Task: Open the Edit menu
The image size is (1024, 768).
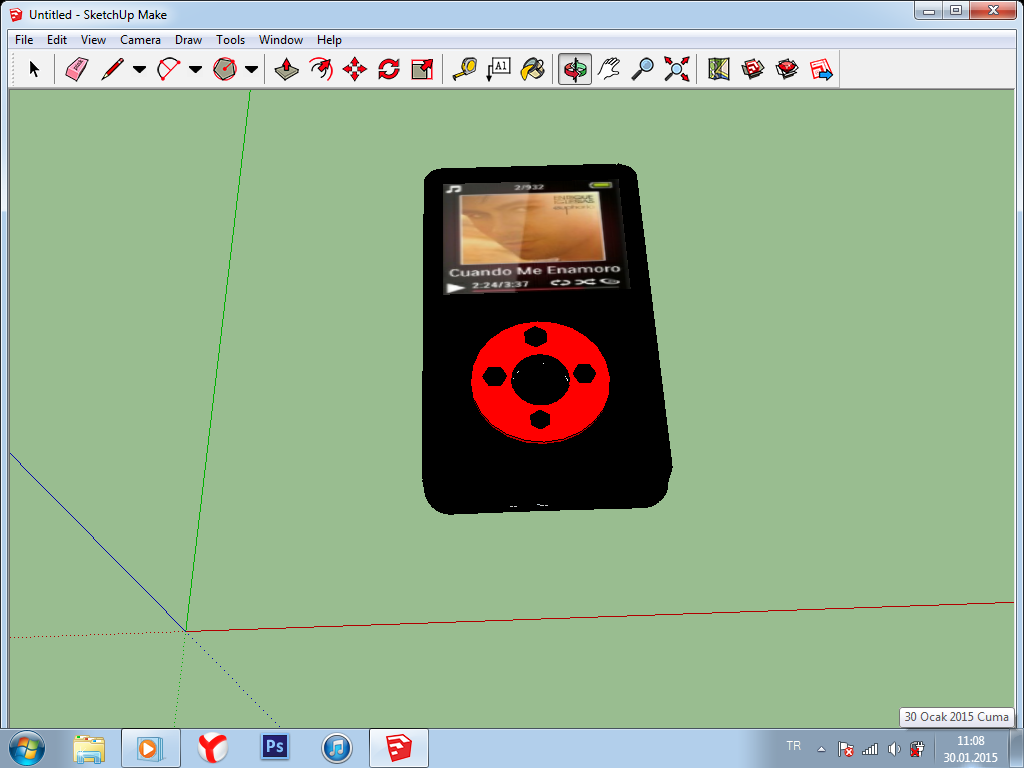Action: (x=57, y=40)
